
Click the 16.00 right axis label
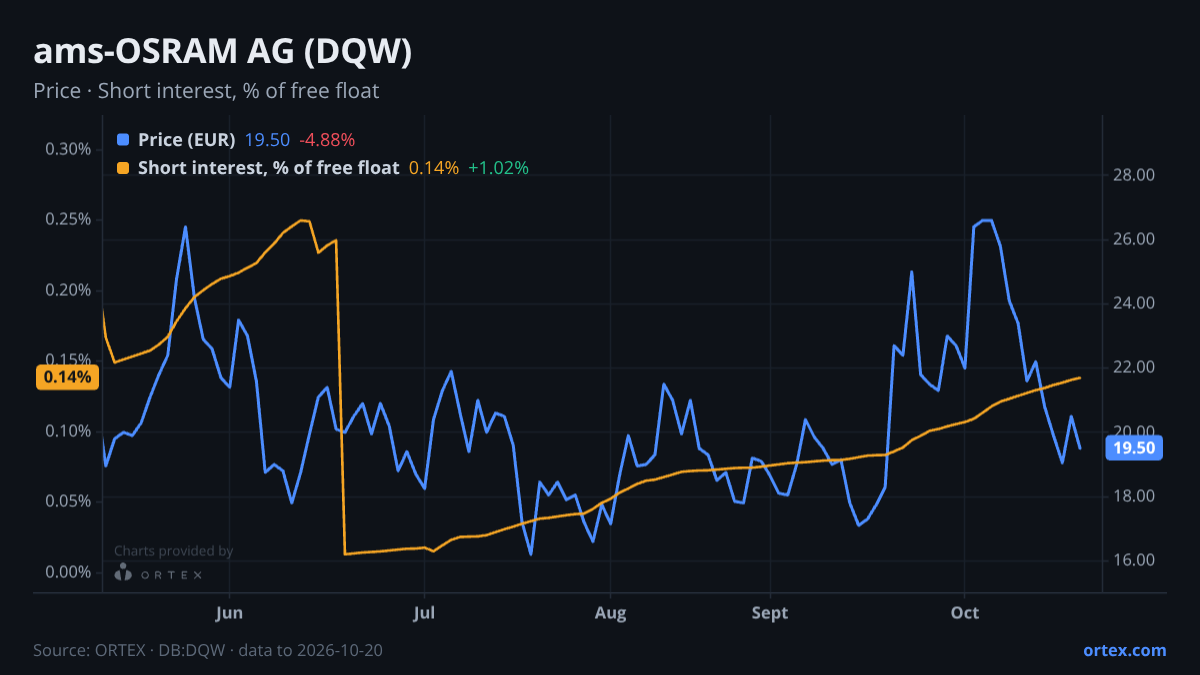point(1134,560)
